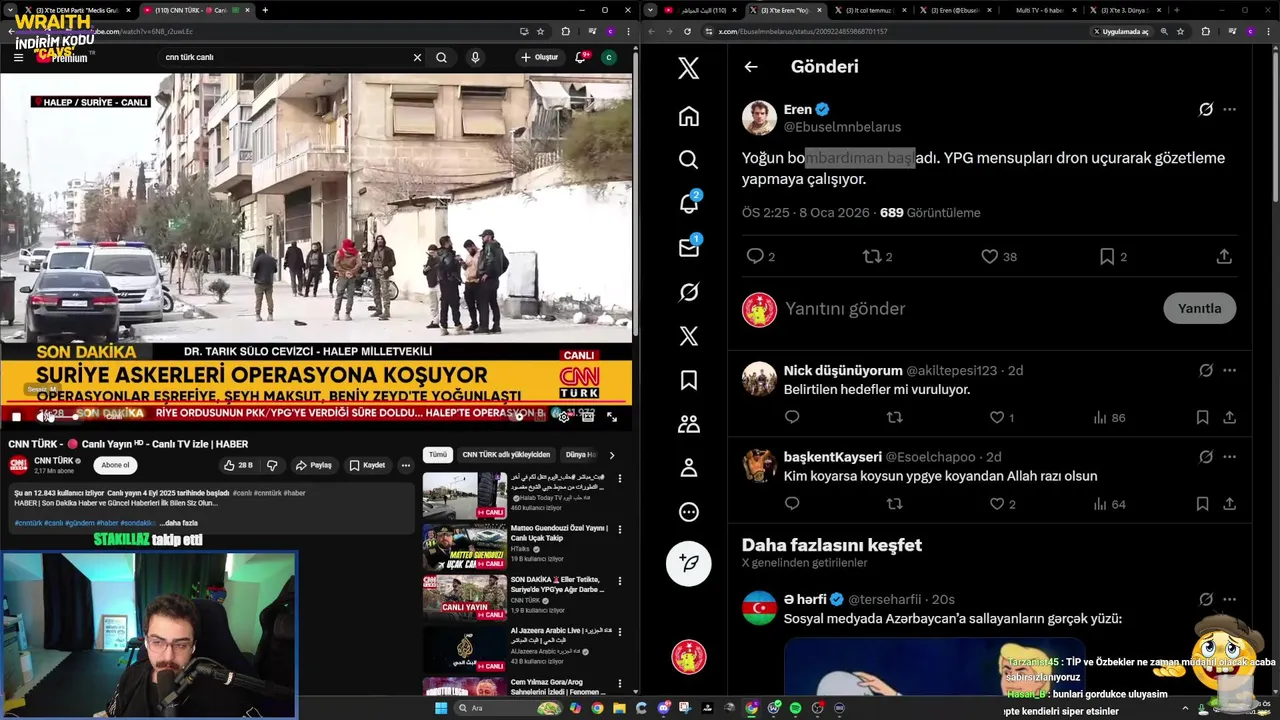Screen dimensions: 1280x720
Task: Click the compose post feather button
Action: coord(688,563)
